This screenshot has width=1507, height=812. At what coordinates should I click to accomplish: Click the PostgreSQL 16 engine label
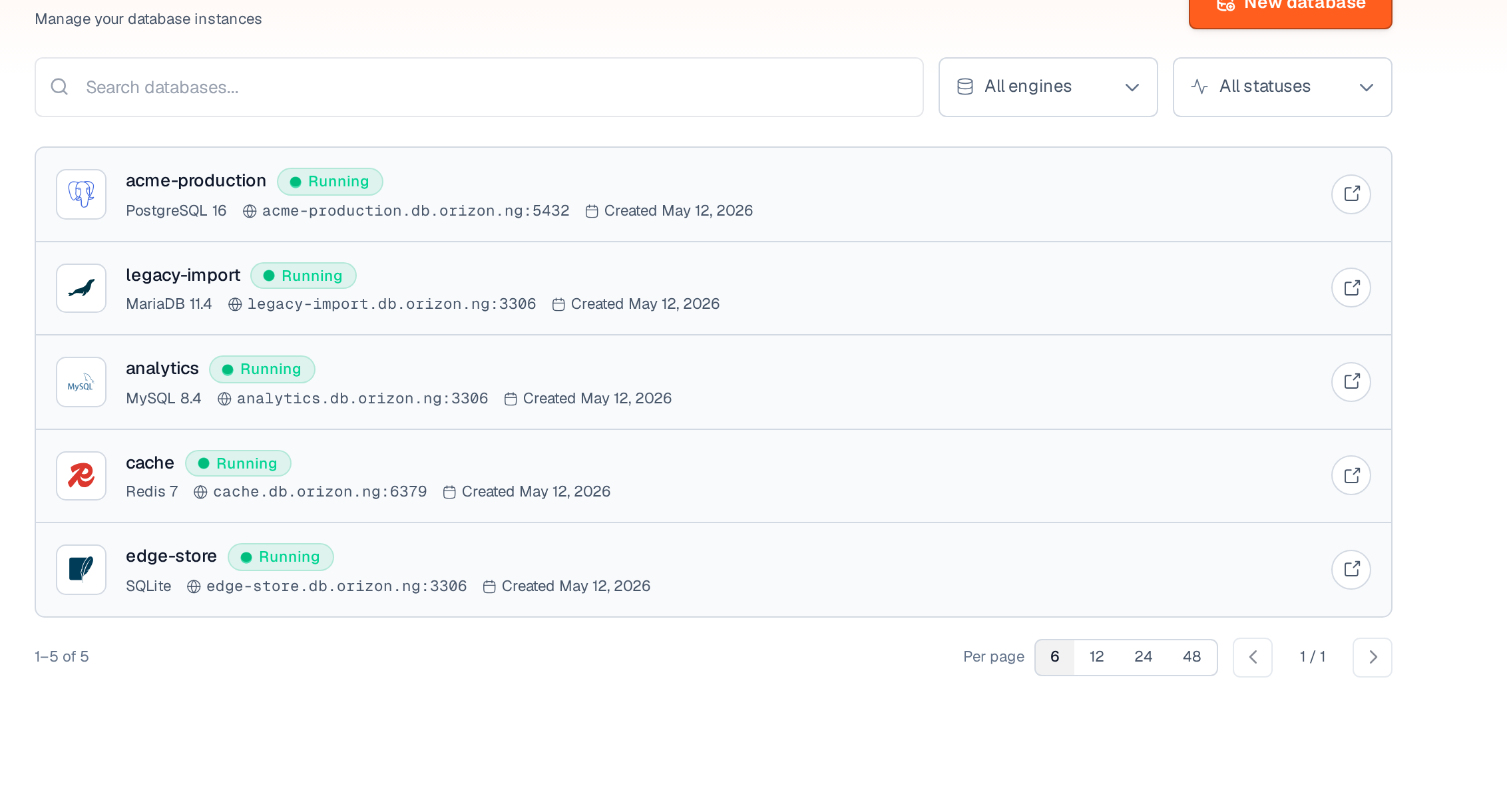click(x=176, y=211)
